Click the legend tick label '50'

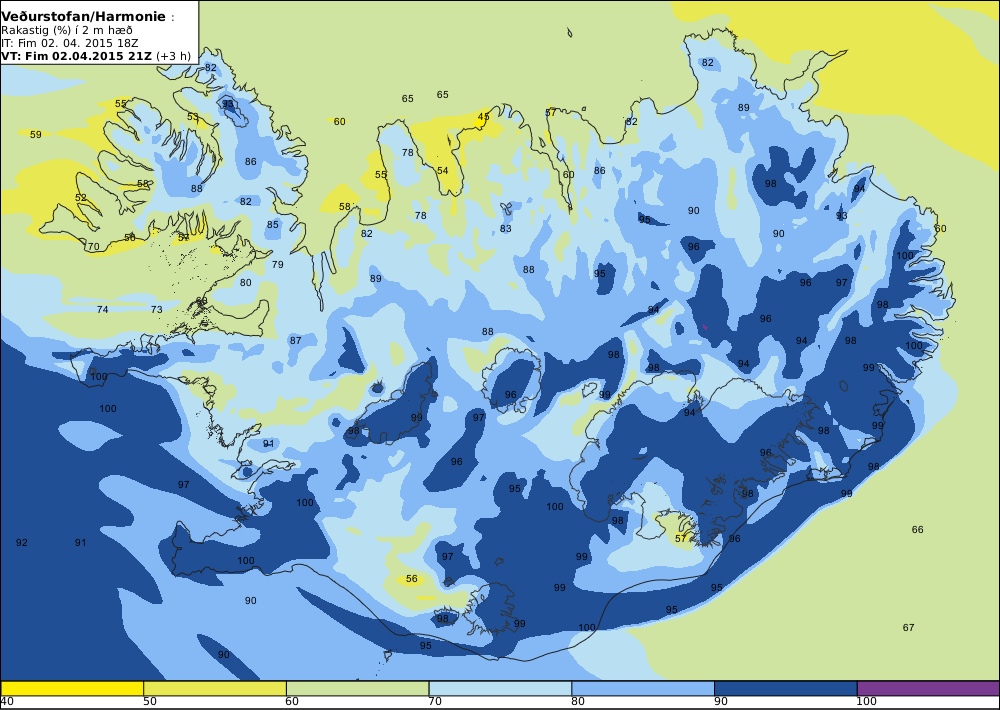pyautogui.click(x=150, y=702)
